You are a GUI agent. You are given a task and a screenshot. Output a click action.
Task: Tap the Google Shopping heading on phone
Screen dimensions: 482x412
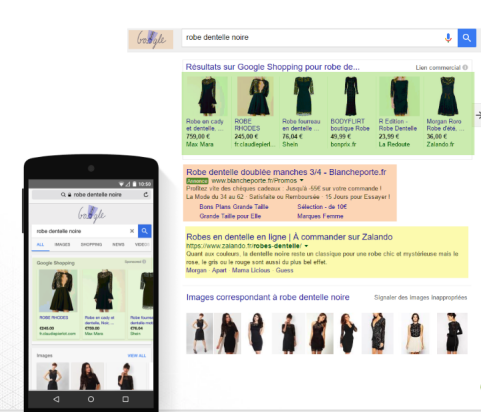56,263
